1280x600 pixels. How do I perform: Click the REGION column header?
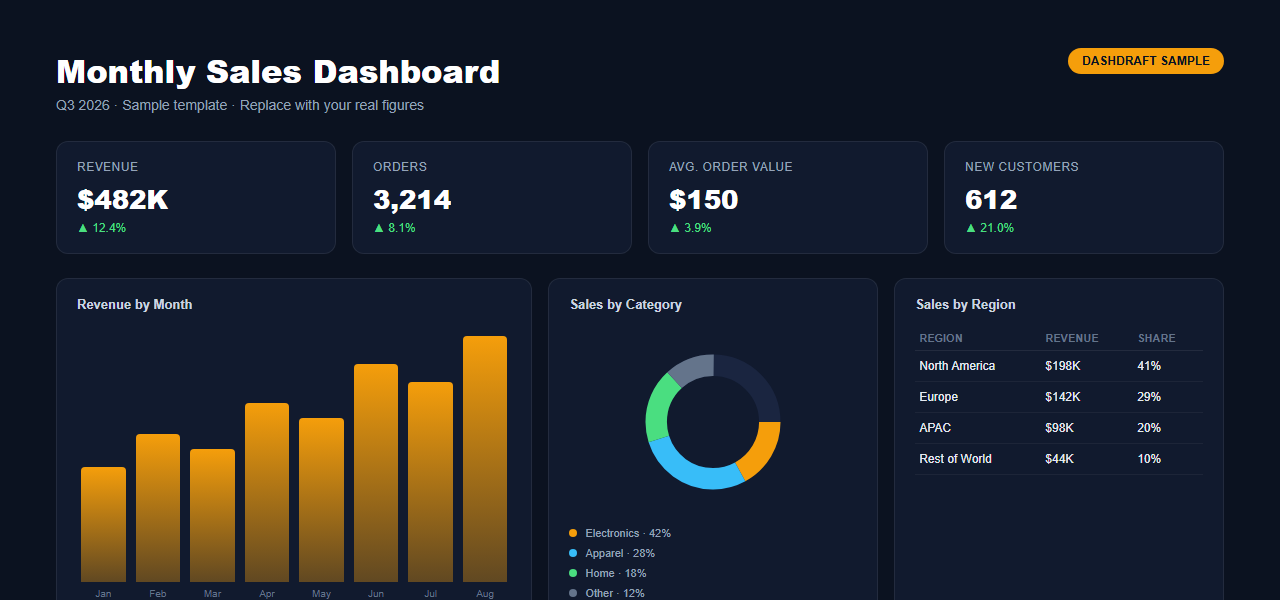pyautogui.click(x=941, y=338)
